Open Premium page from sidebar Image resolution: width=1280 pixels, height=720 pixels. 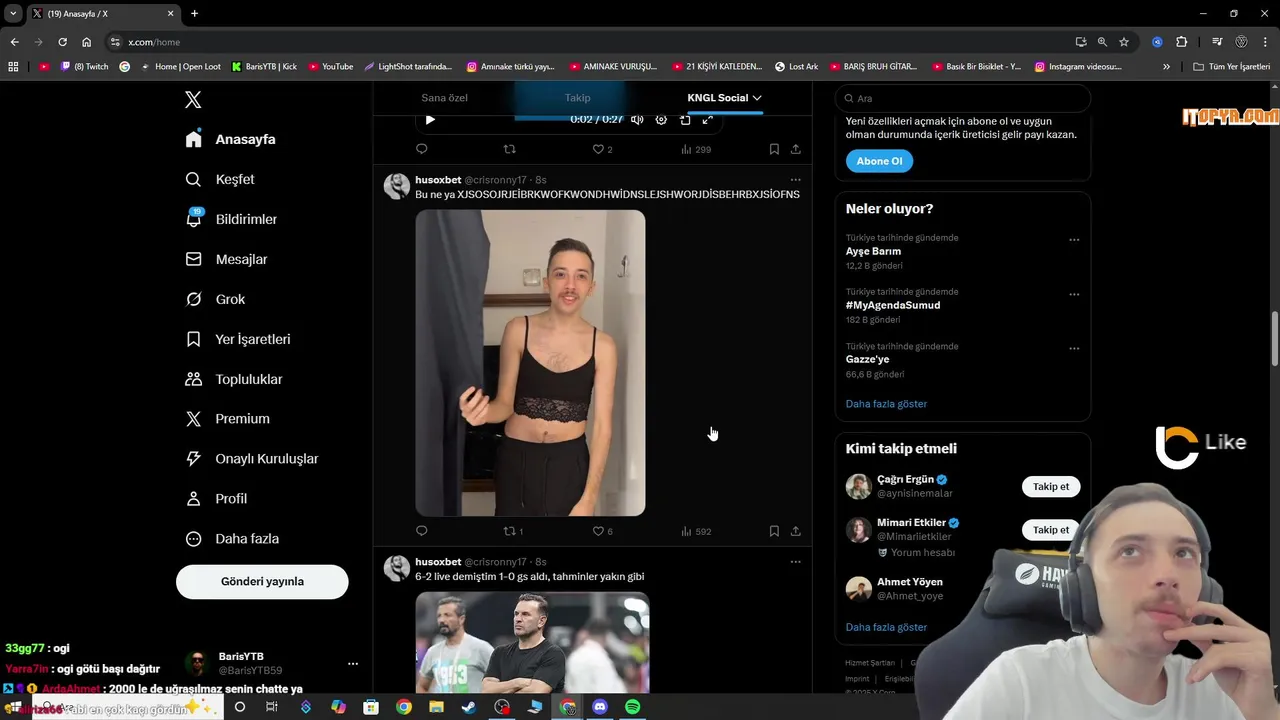[x=228, y=419]
